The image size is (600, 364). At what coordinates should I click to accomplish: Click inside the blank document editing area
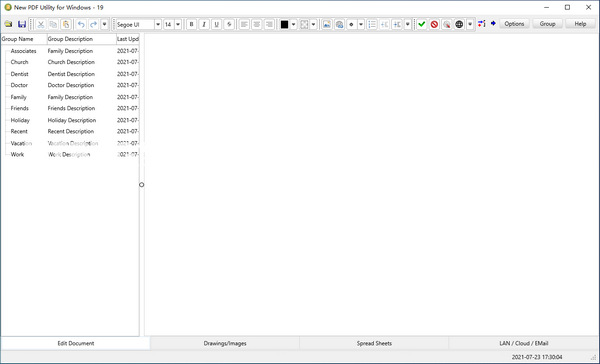point(371,184)
